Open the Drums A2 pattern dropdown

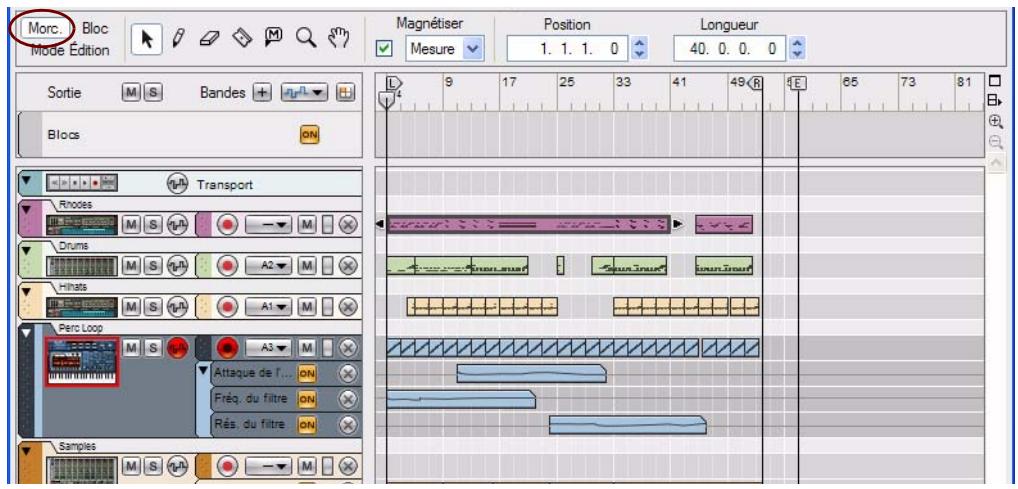tap(269, 266)
